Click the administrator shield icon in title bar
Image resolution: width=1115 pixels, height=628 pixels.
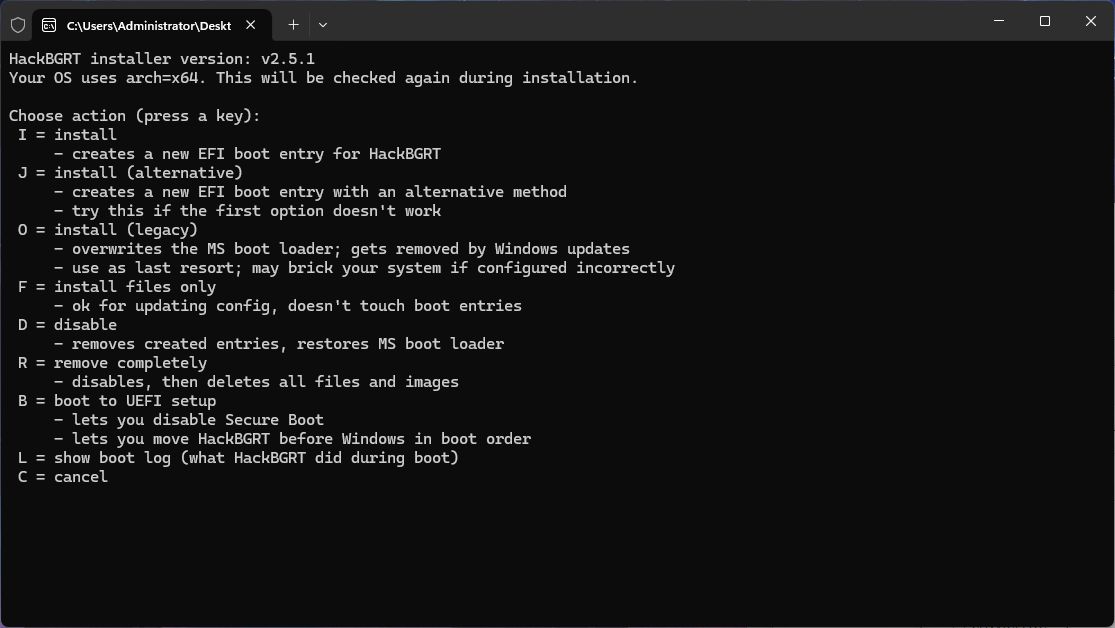pos(17,24)
